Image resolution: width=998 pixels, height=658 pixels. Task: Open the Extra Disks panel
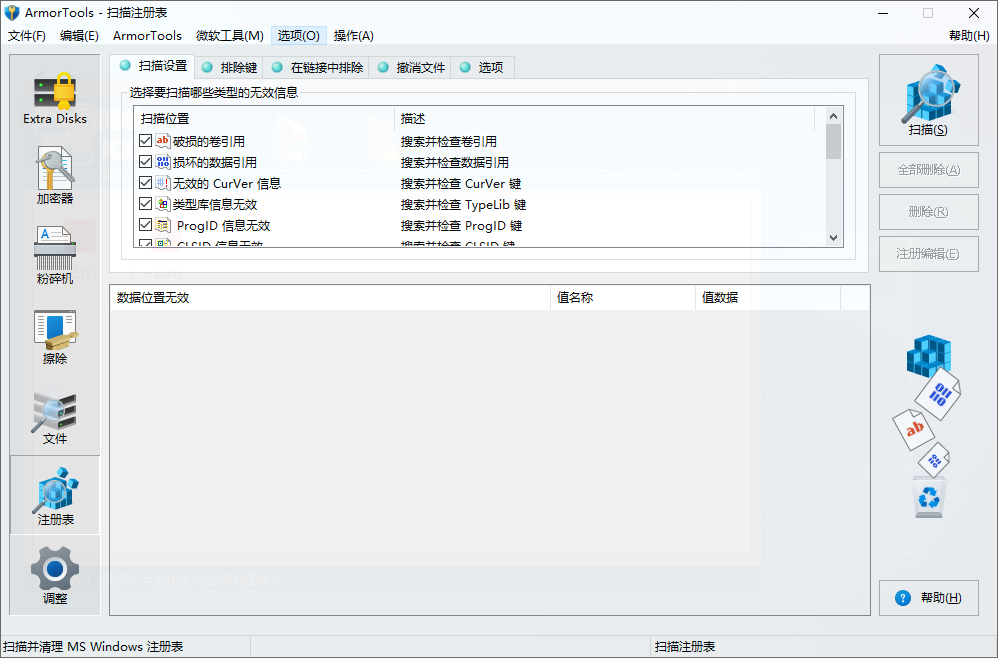pos(55,95)
